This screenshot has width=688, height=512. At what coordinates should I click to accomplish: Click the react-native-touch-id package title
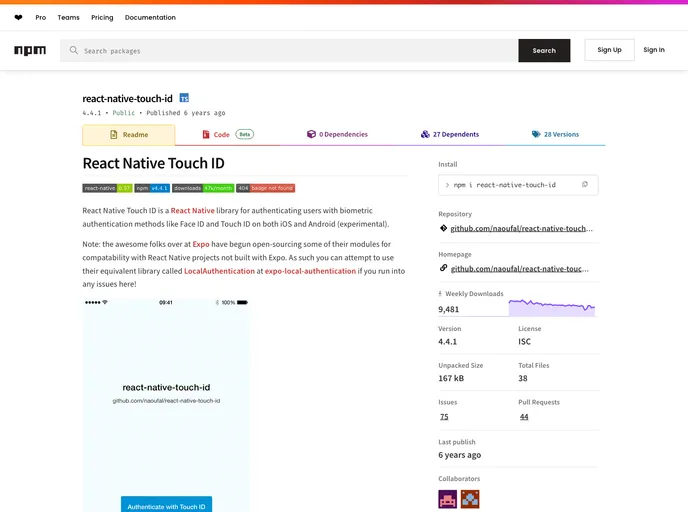pyautogui.click(x=128, y=99)
